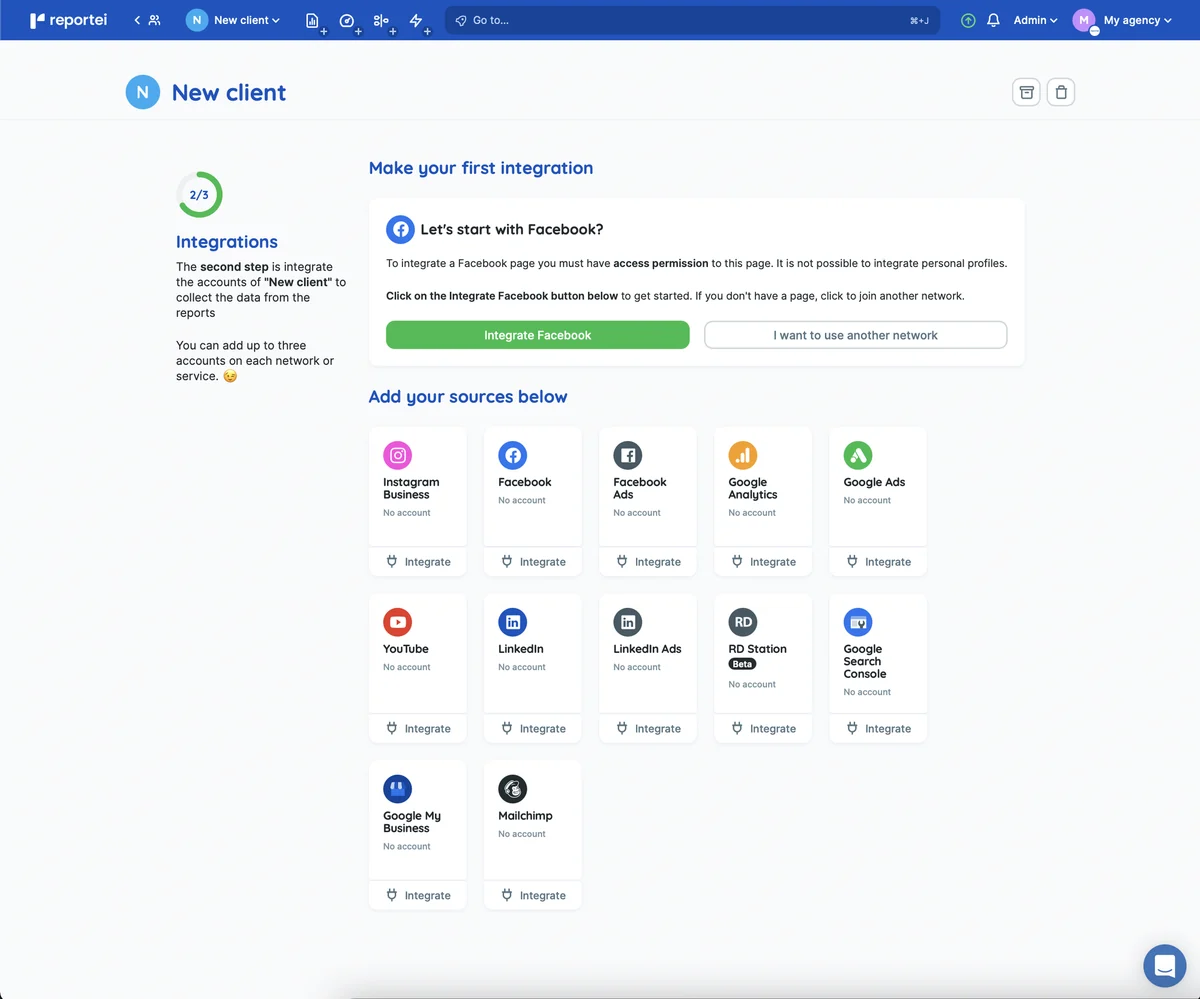Click No account text under YouTube
Screen dimensions: 1200x999
click(407, 667)
